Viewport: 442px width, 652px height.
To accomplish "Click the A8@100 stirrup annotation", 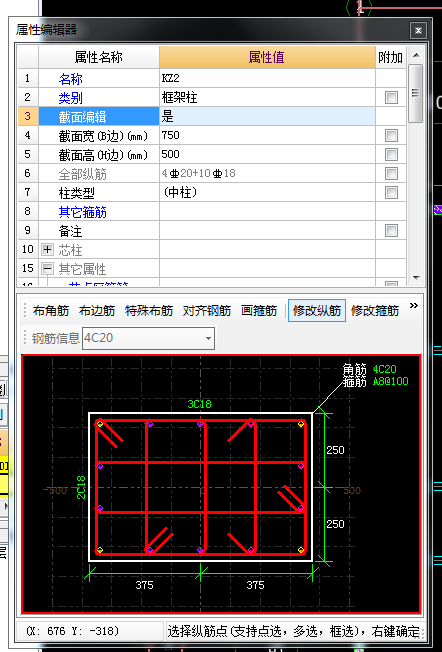I will (390, 381).
